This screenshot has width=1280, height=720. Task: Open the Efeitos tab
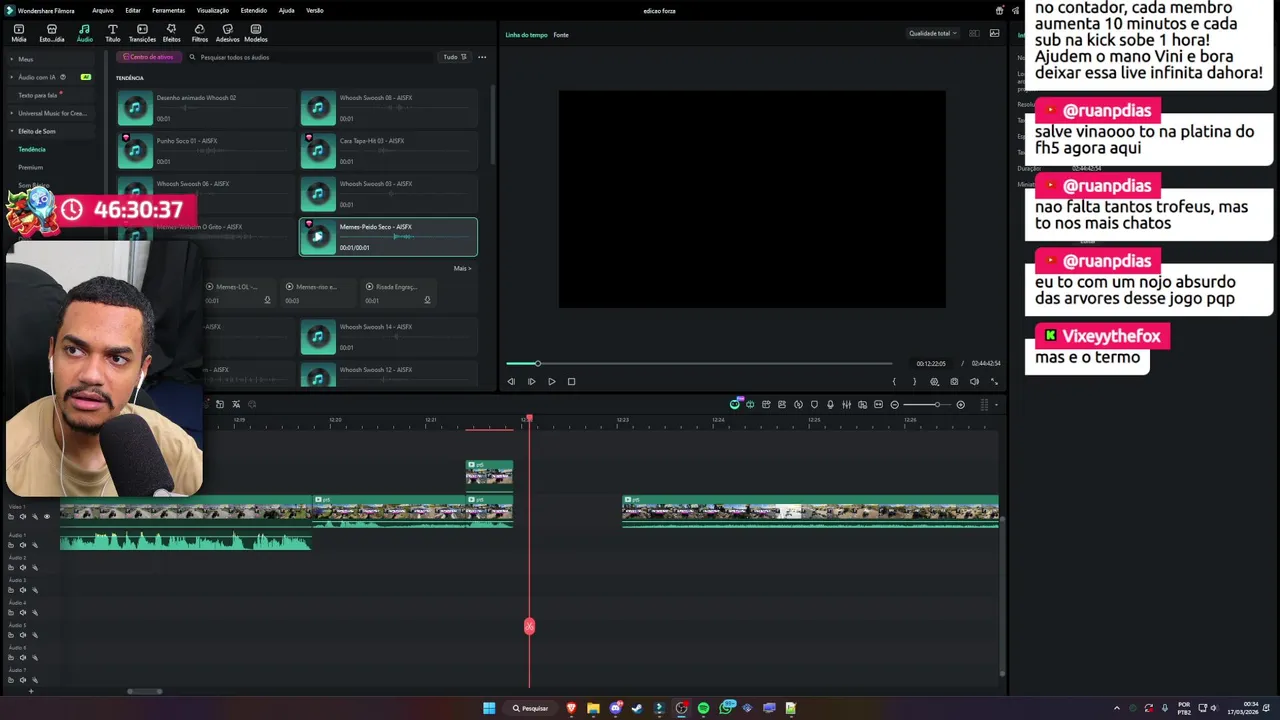[x=171, y=33]
